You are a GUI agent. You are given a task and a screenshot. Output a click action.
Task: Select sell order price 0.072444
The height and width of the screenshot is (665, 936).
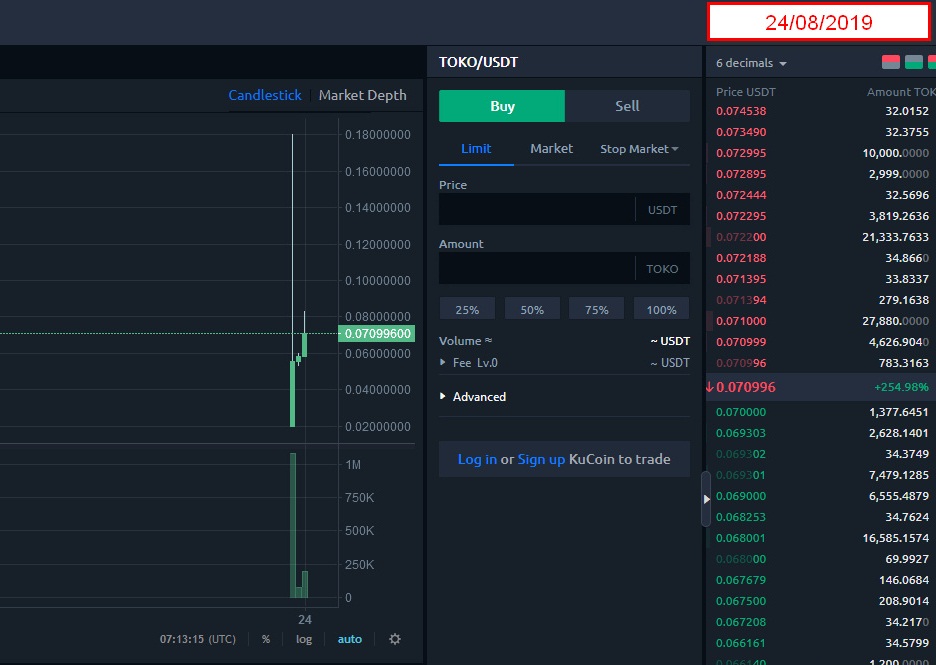[x=741, y=195]
